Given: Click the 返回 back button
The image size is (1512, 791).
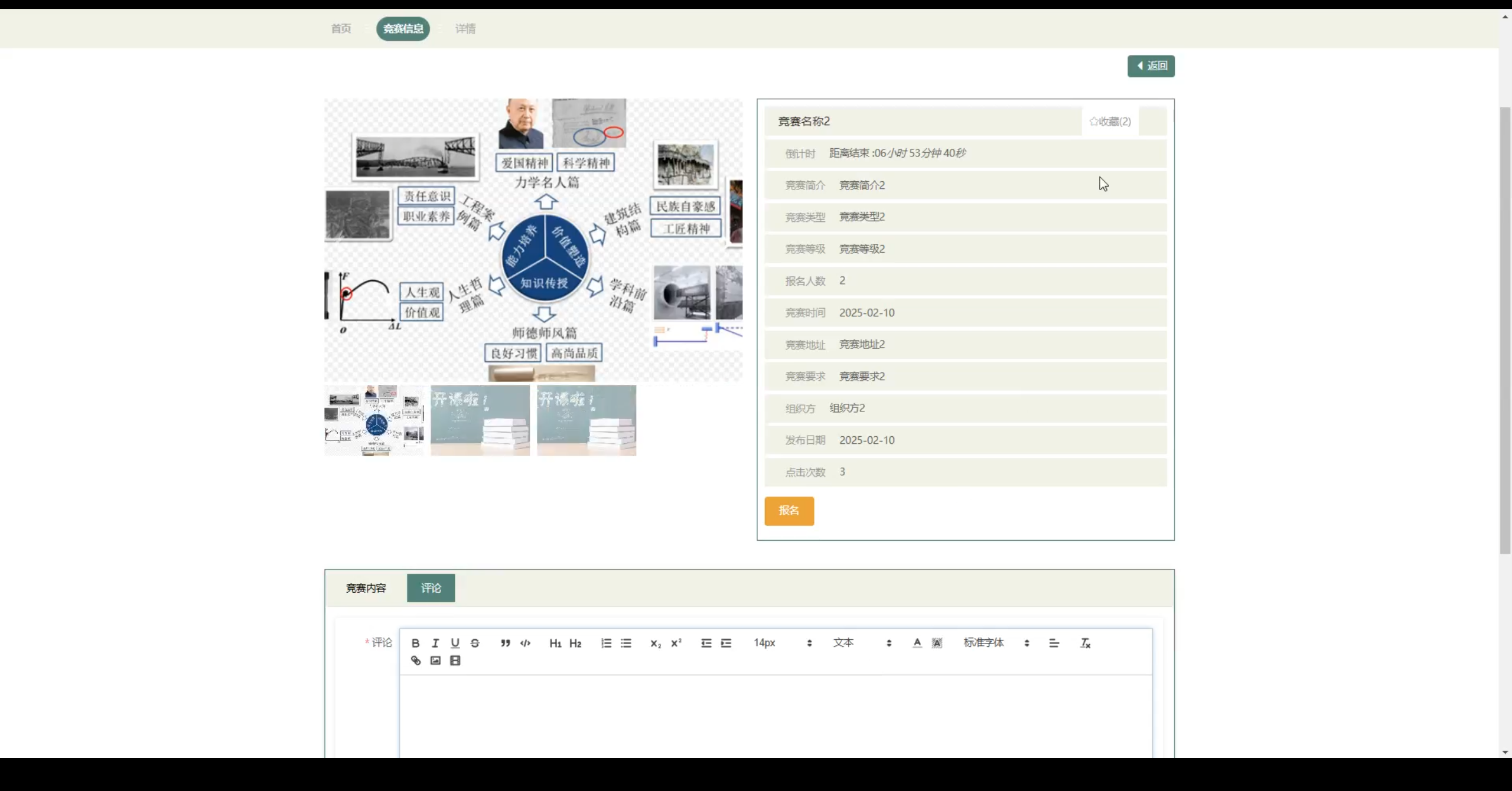Looking at the screenshot, I should [1151, 66].
